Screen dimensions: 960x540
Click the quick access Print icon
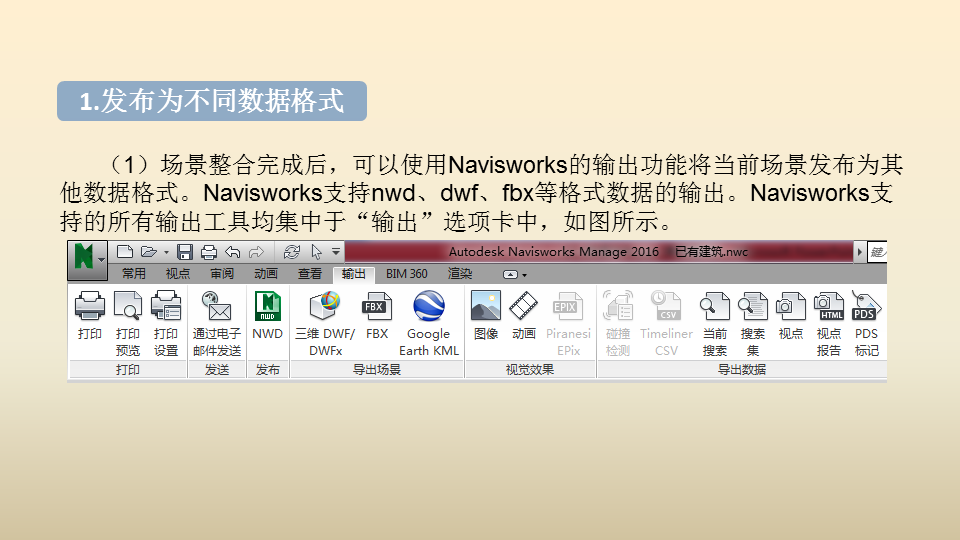[x=209, y=252]
